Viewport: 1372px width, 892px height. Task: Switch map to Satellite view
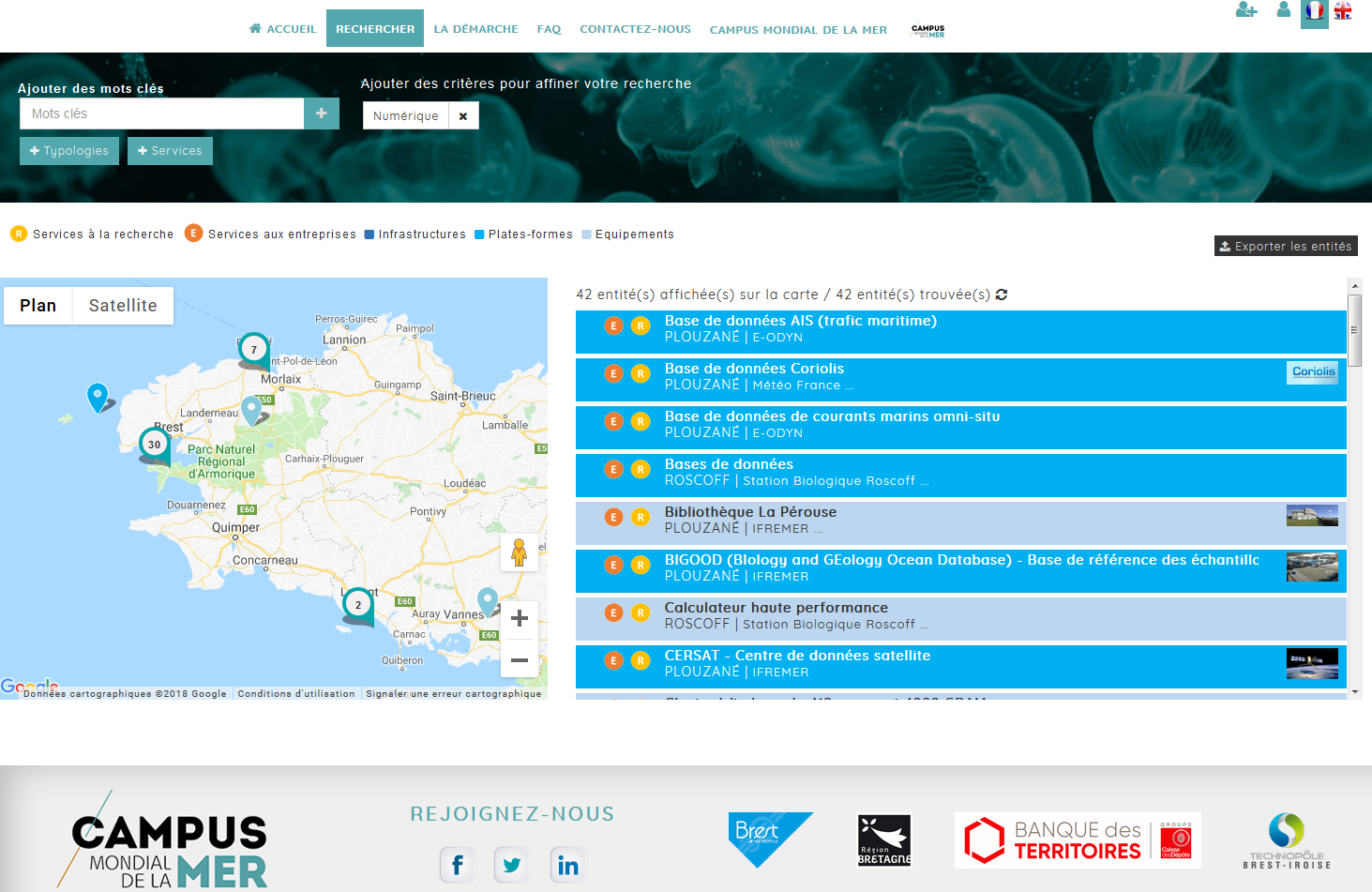(x=123, y=306)
